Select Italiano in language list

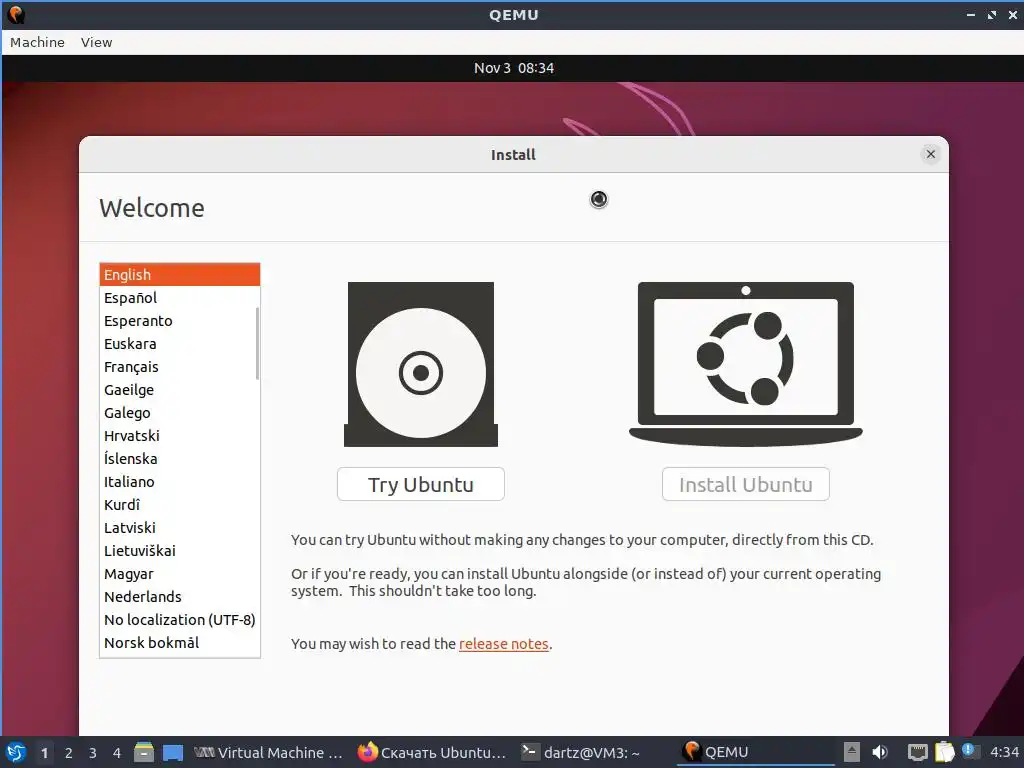pyautogui.click(x=180, y=482)
